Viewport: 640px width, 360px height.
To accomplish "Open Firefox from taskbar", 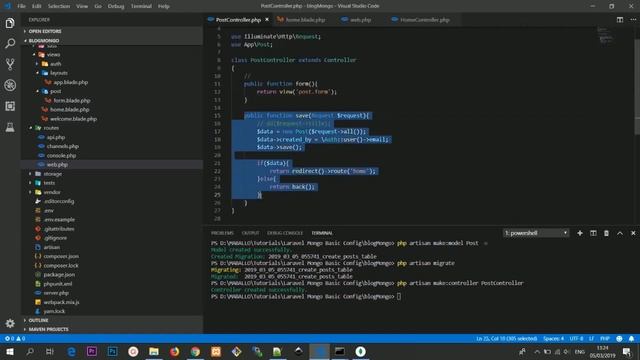I will pyautogui.click(x=174, y=351).
